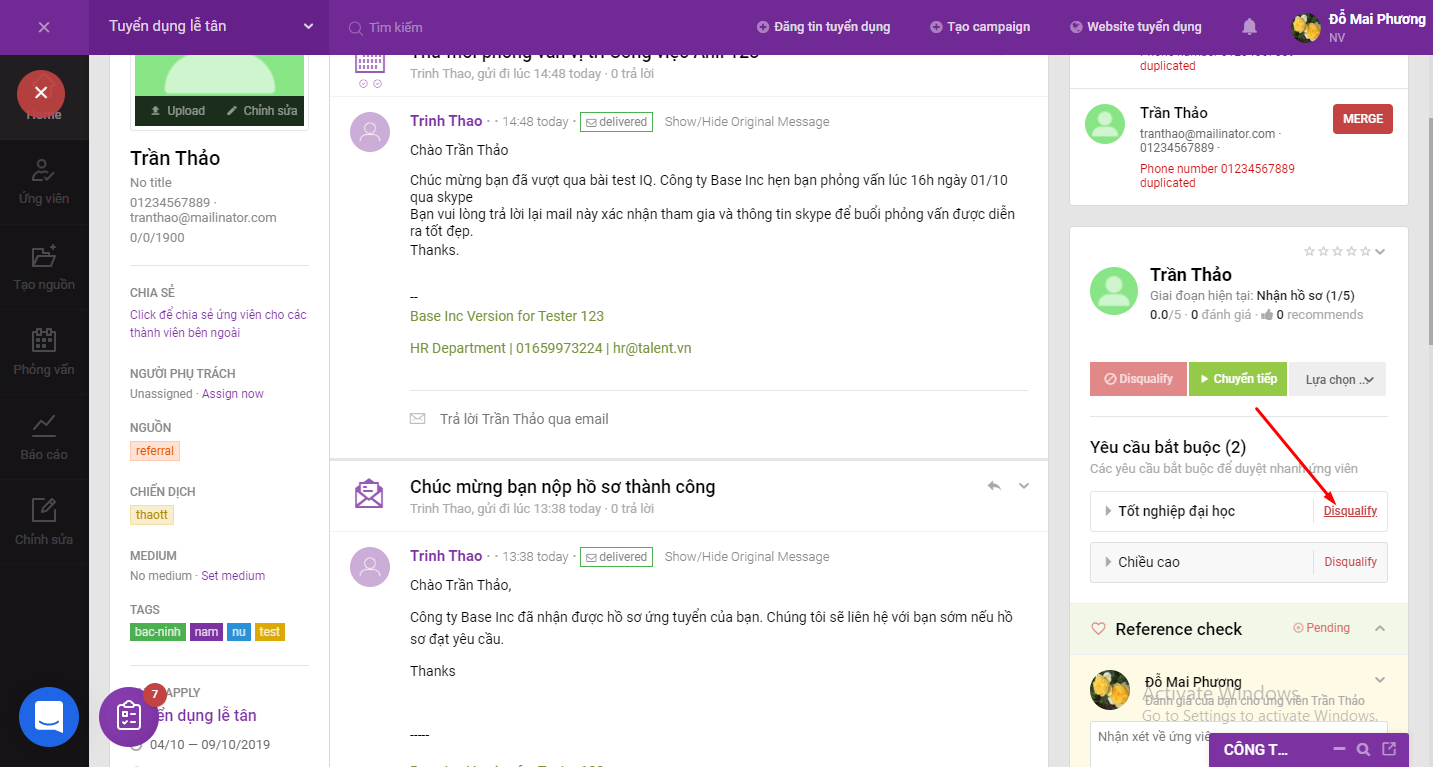Viewport: 1433px width, 767px height.
Task: Open the blue chat support widget
Action: pos(49,717)
